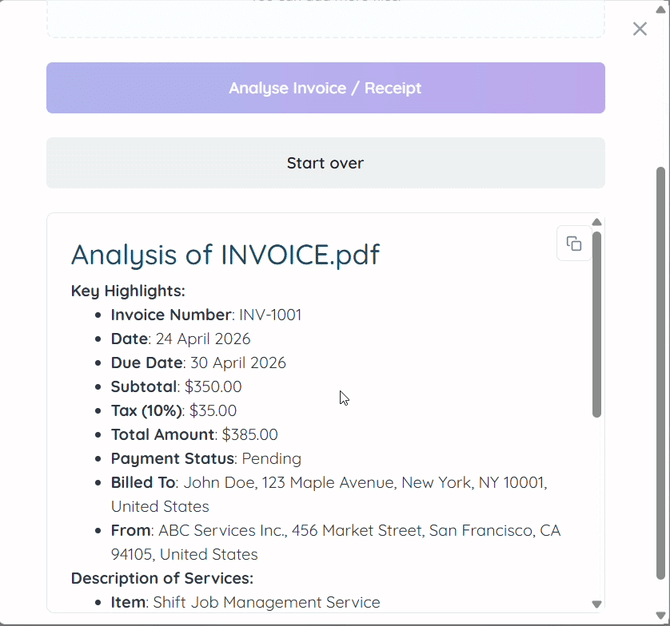Screen dimensions: 670x626
Task: Click the dialog's outer scroll down arrow
Action: click(x=661, y=616)
